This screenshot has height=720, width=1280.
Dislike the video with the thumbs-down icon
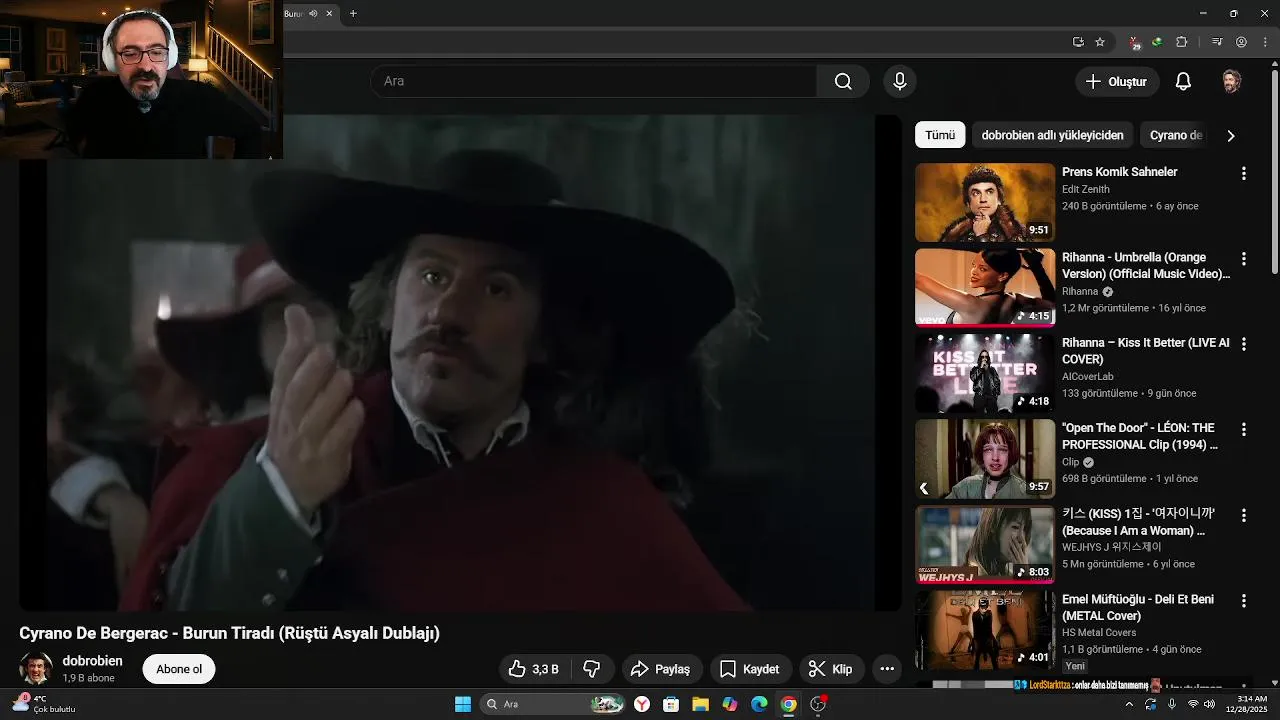[592, 669]
